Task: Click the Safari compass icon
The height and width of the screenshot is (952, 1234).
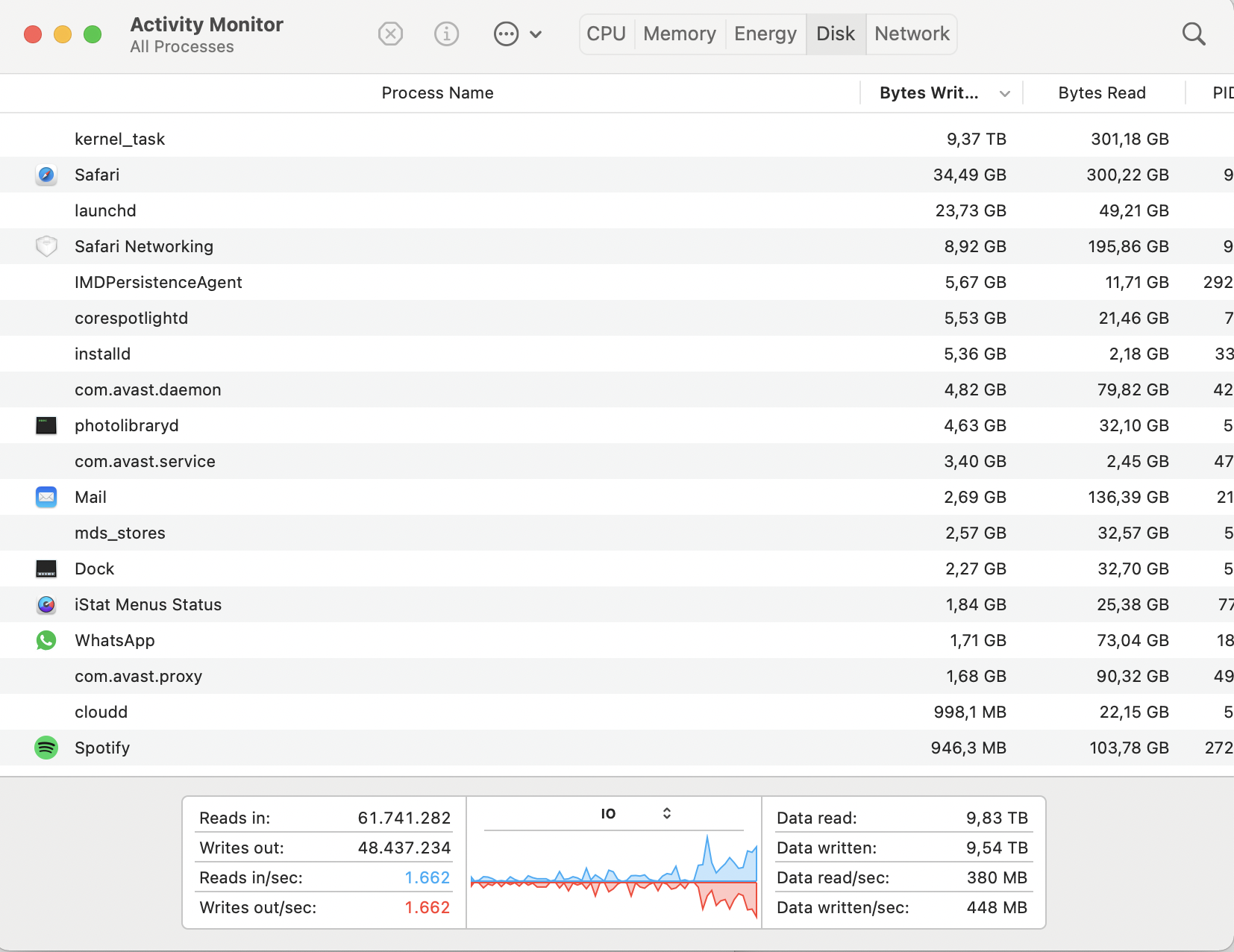Action: click(46, 175)
